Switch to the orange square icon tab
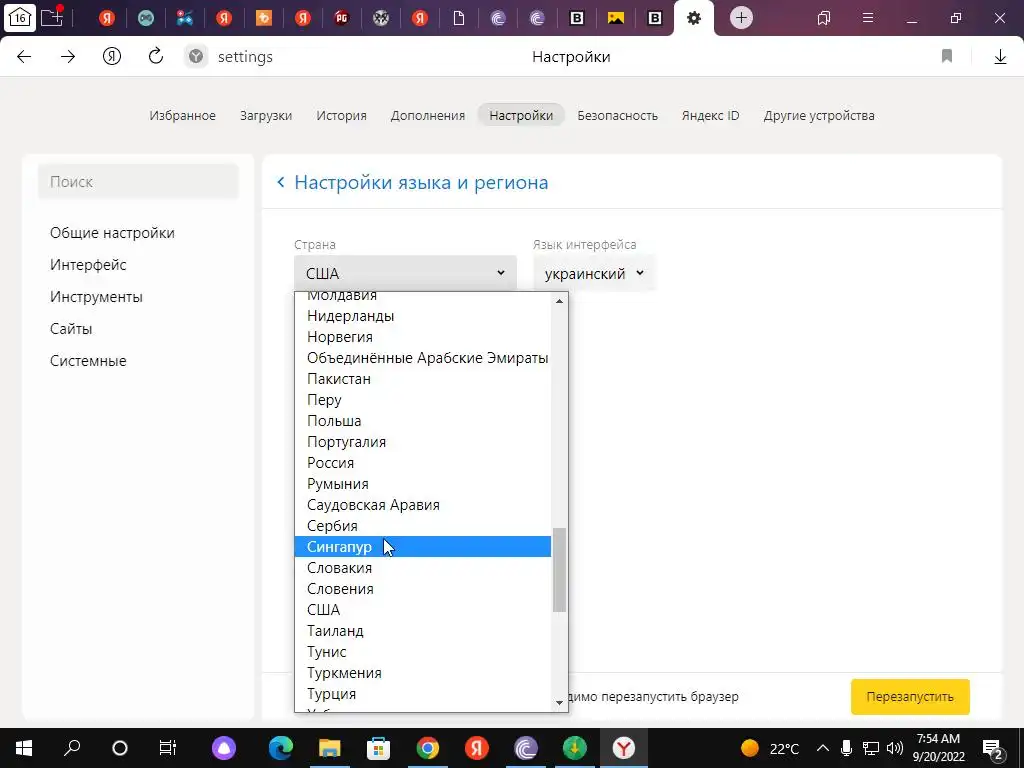The image size is (1024, 768). pos(263,18)
